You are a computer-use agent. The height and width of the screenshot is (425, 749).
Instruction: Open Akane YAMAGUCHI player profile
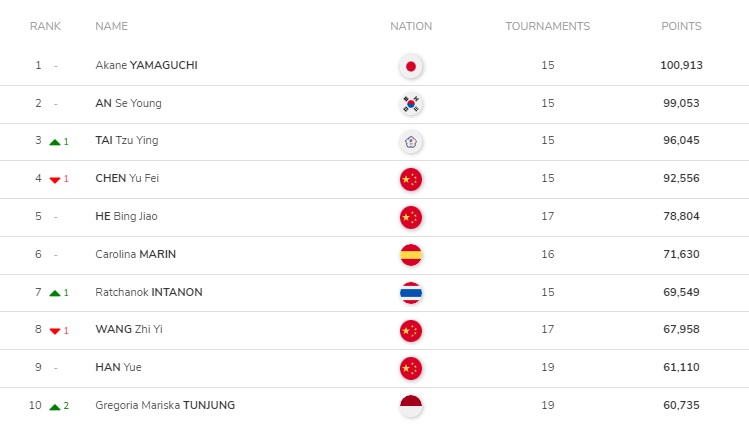pyautogui.click(x=146, y=65)
